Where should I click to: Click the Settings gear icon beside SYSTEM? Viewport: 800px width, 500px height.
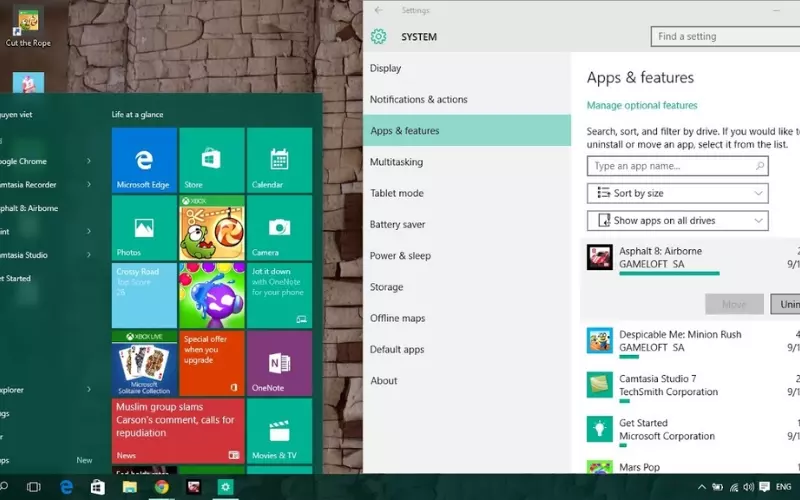(379, 37)
